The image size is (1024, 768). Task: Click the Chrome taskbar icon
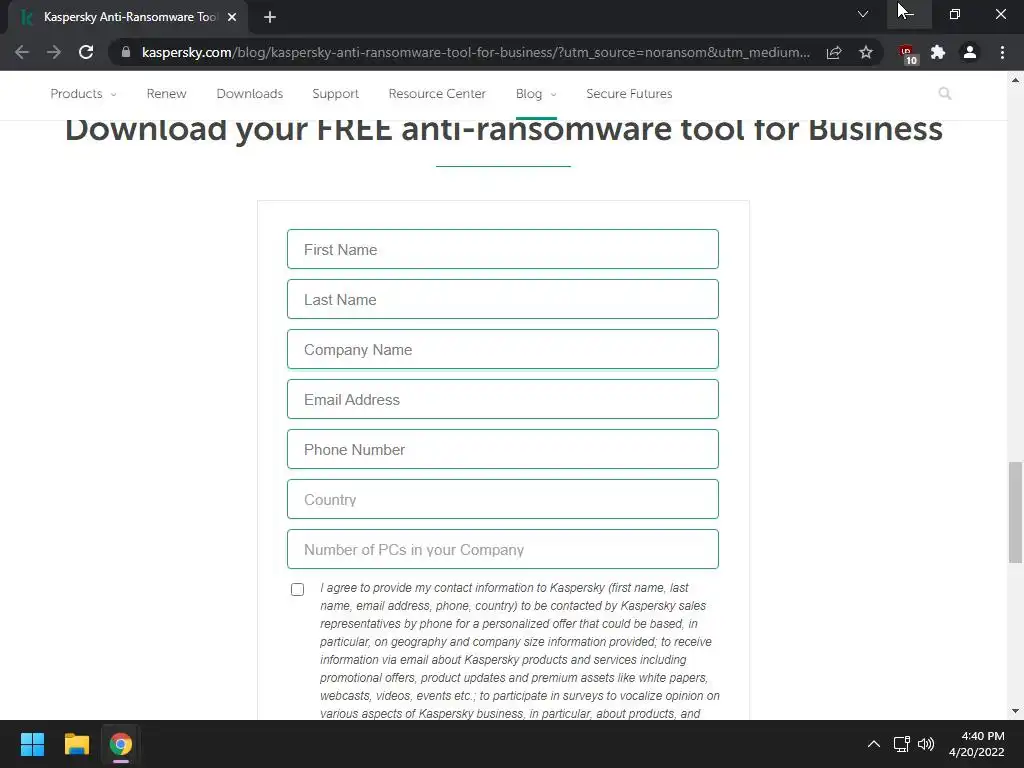pyautogui.click(x=121, y=744)
